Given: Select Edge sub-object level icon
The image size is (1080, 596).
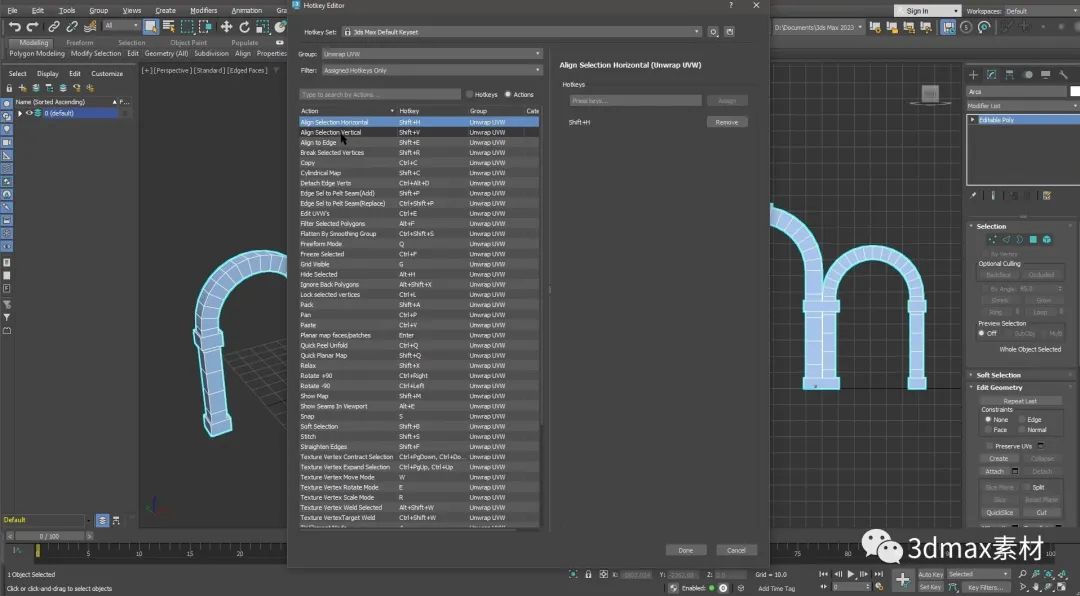Looking at the screenshot, I should pyautogui.click(x=1006, y=239).
